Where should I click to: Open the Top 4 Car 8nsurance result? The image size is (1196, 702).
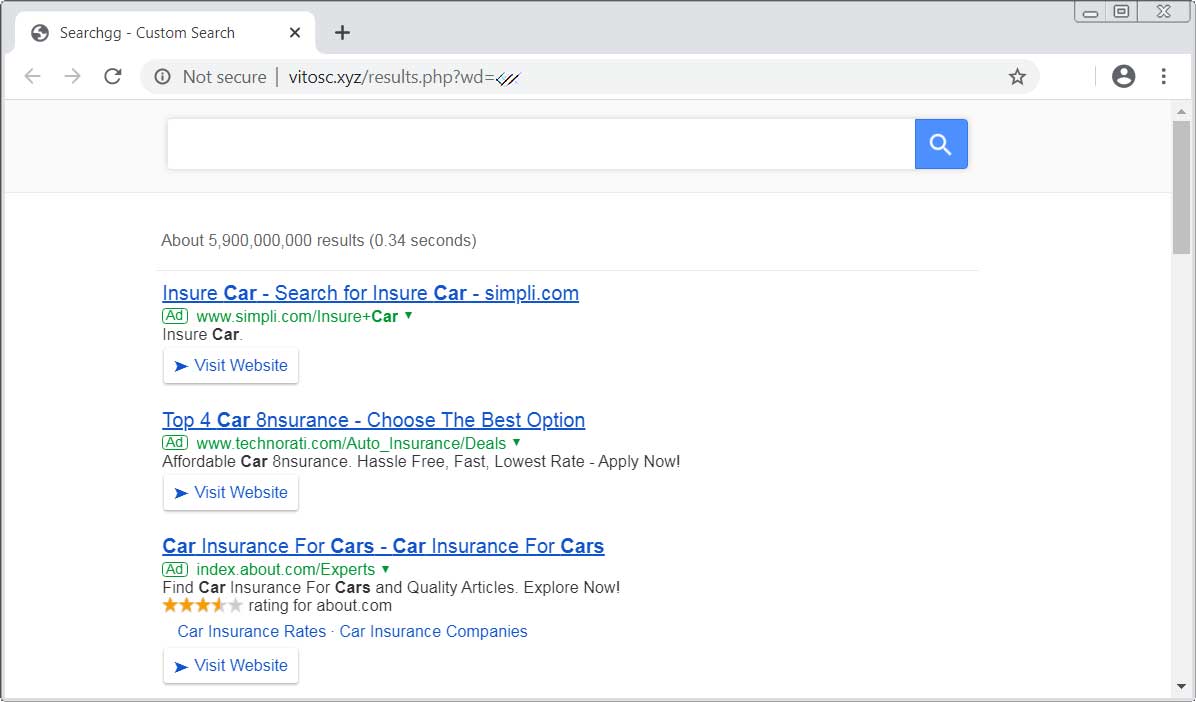373,420
